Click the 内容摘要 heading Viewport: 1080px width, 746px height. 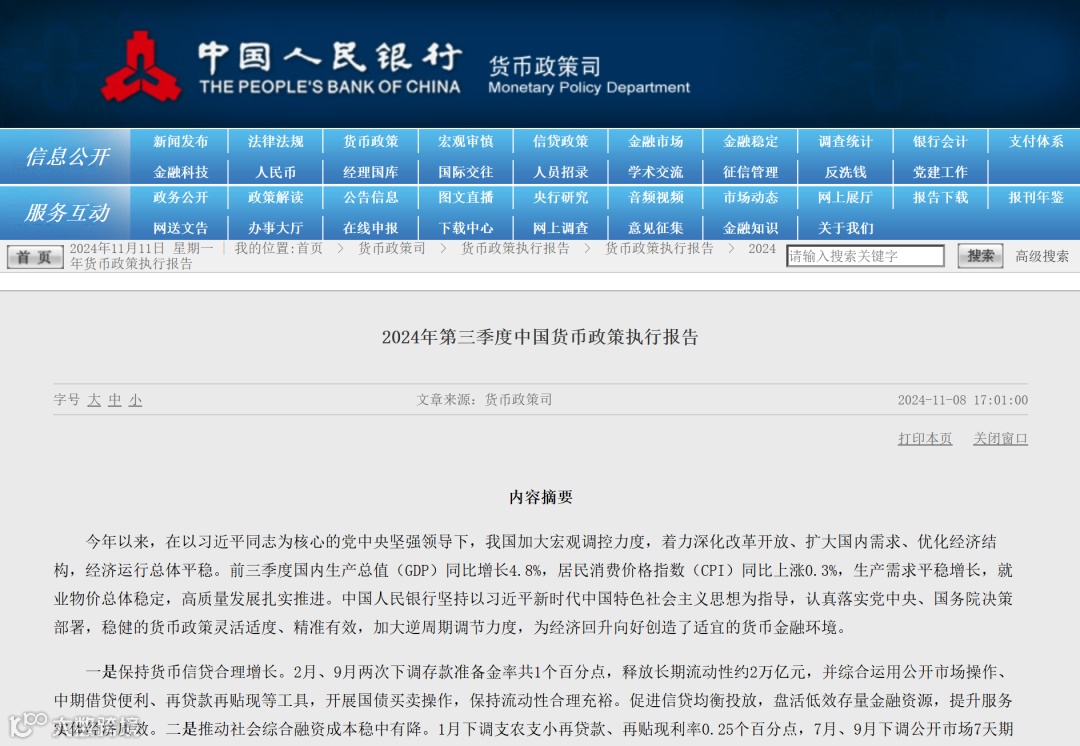(541, 497)
